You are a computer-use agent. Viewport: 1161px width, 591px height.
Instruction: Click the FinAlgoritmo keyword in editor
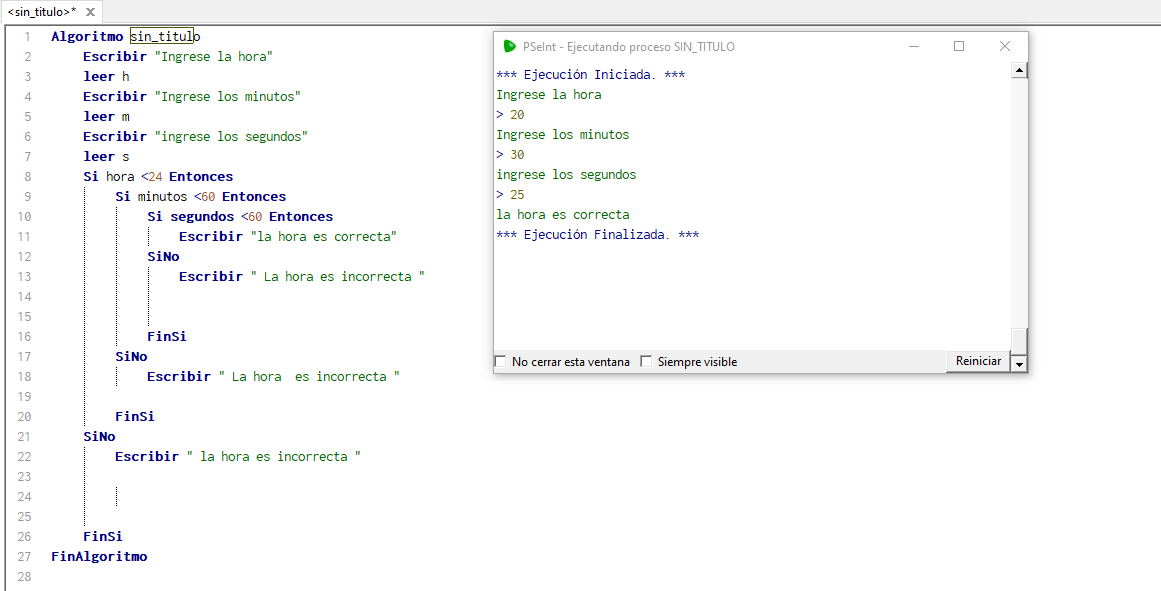pos(99,557)
